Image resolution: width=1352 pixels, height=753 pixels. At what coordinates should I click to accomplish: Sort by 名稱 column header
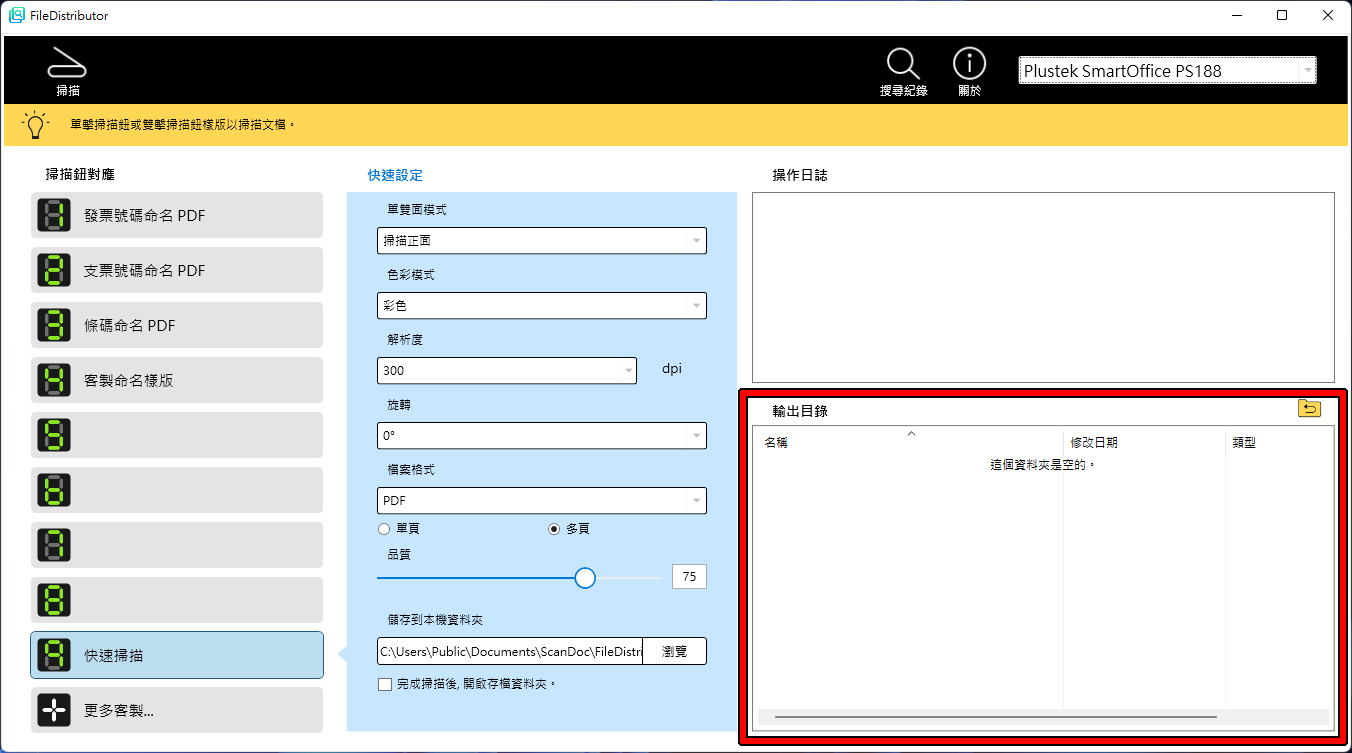[910, 442]
